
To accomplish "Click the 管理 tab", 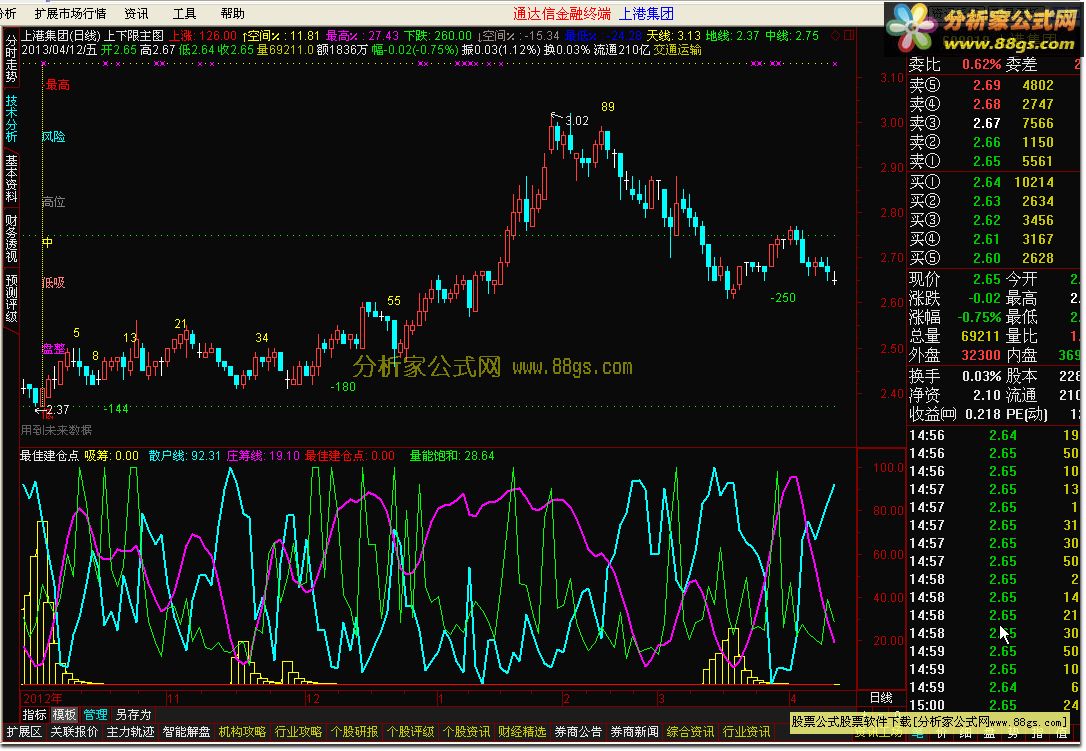I will [x=95, y=714].
